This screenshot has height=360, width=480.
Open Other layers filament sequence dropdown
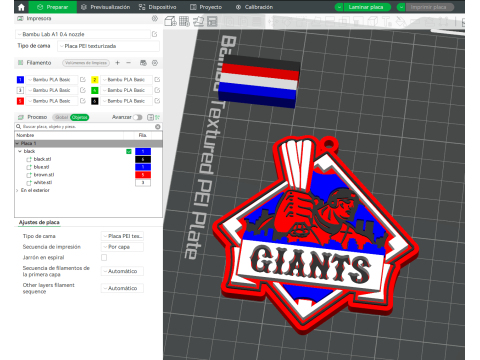coord(122,288)
